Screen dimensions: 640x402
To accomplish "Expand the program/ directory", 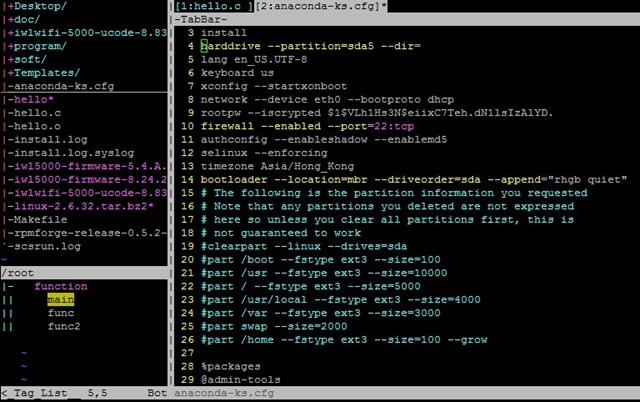I will tap(37, 46).
